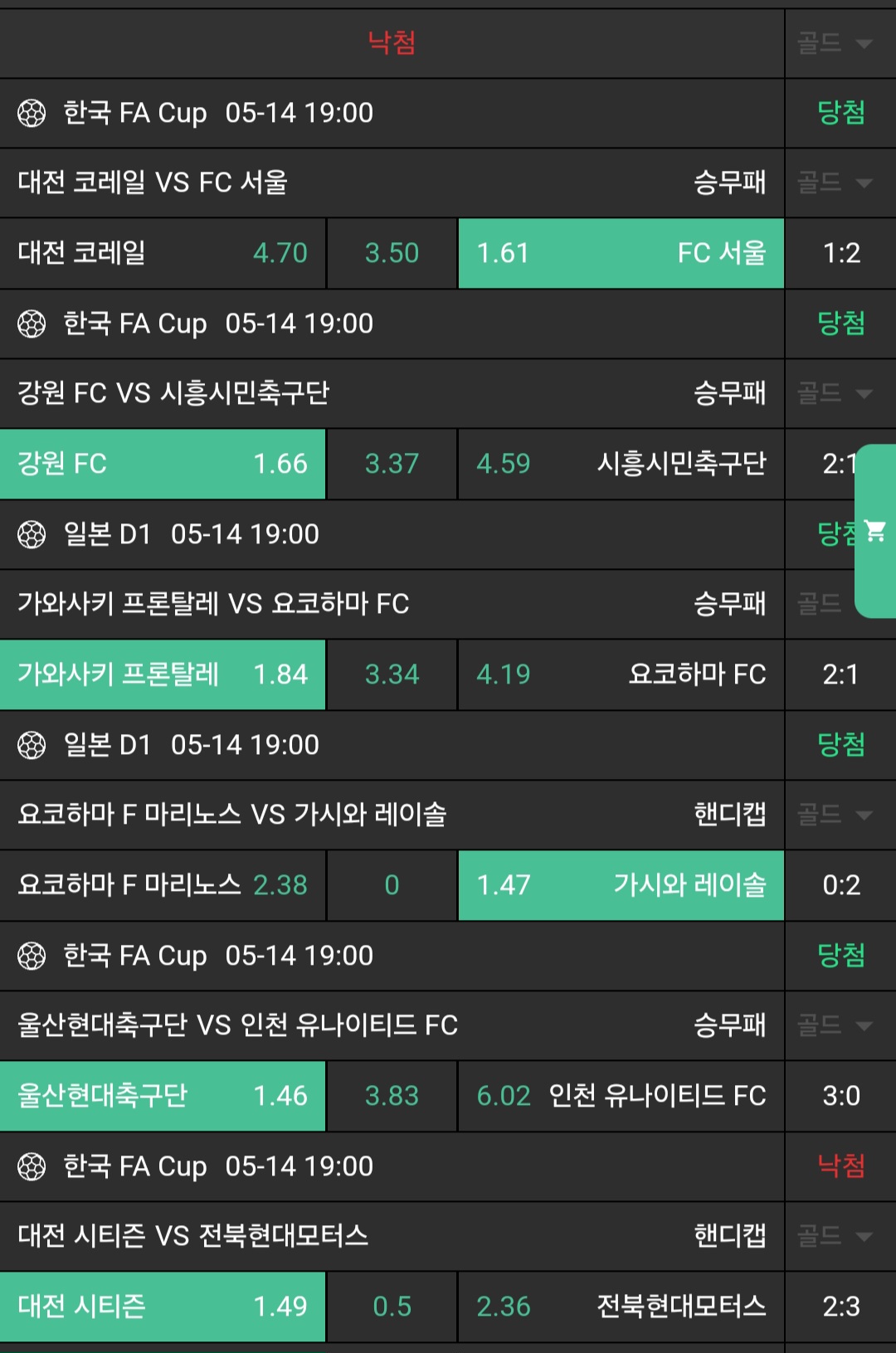Select FC 서울 win odds 1.61
This screenshot has width=896, height=1353.
tap(621, 253)
